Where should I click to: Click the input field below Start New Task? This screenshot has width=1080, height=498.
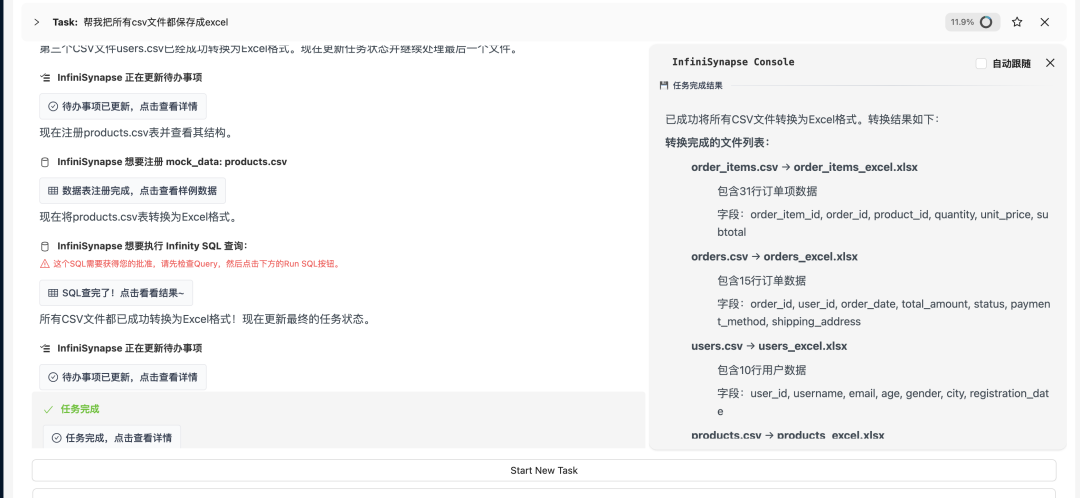(x=543, y=493)
